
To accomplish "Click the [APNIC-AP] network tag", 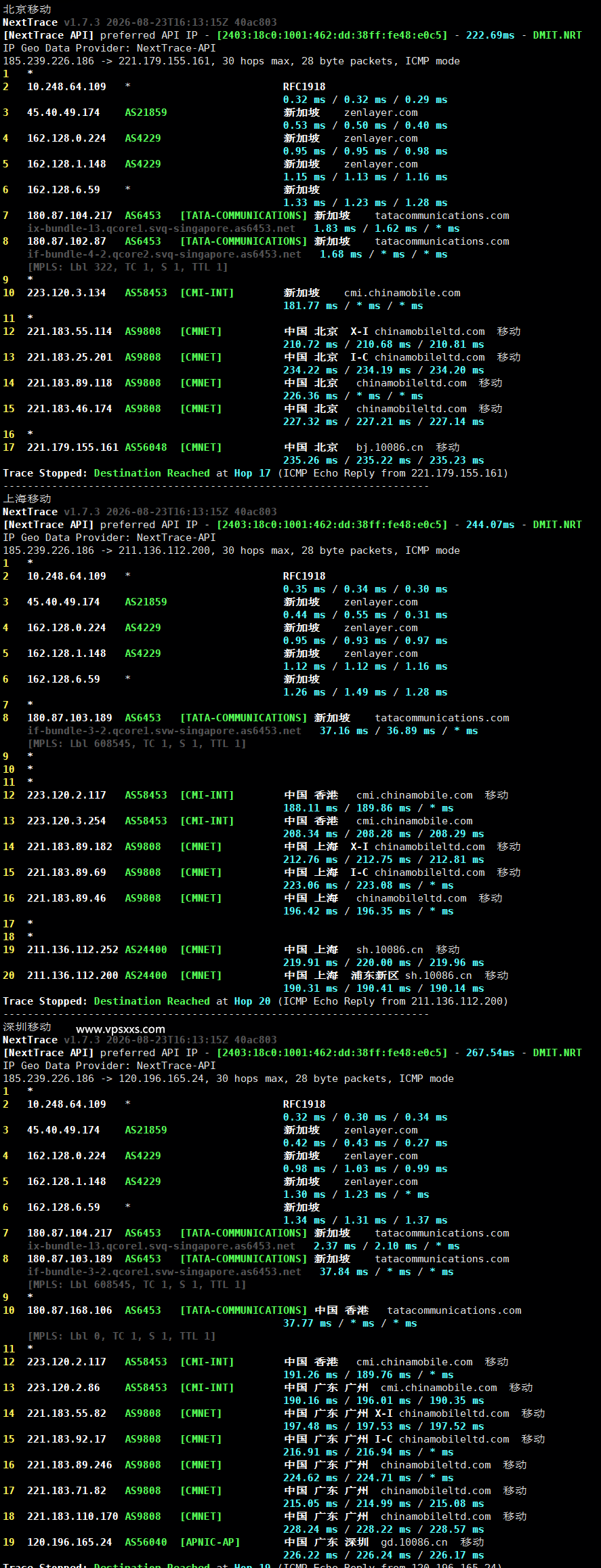I will coord(210,1542).
